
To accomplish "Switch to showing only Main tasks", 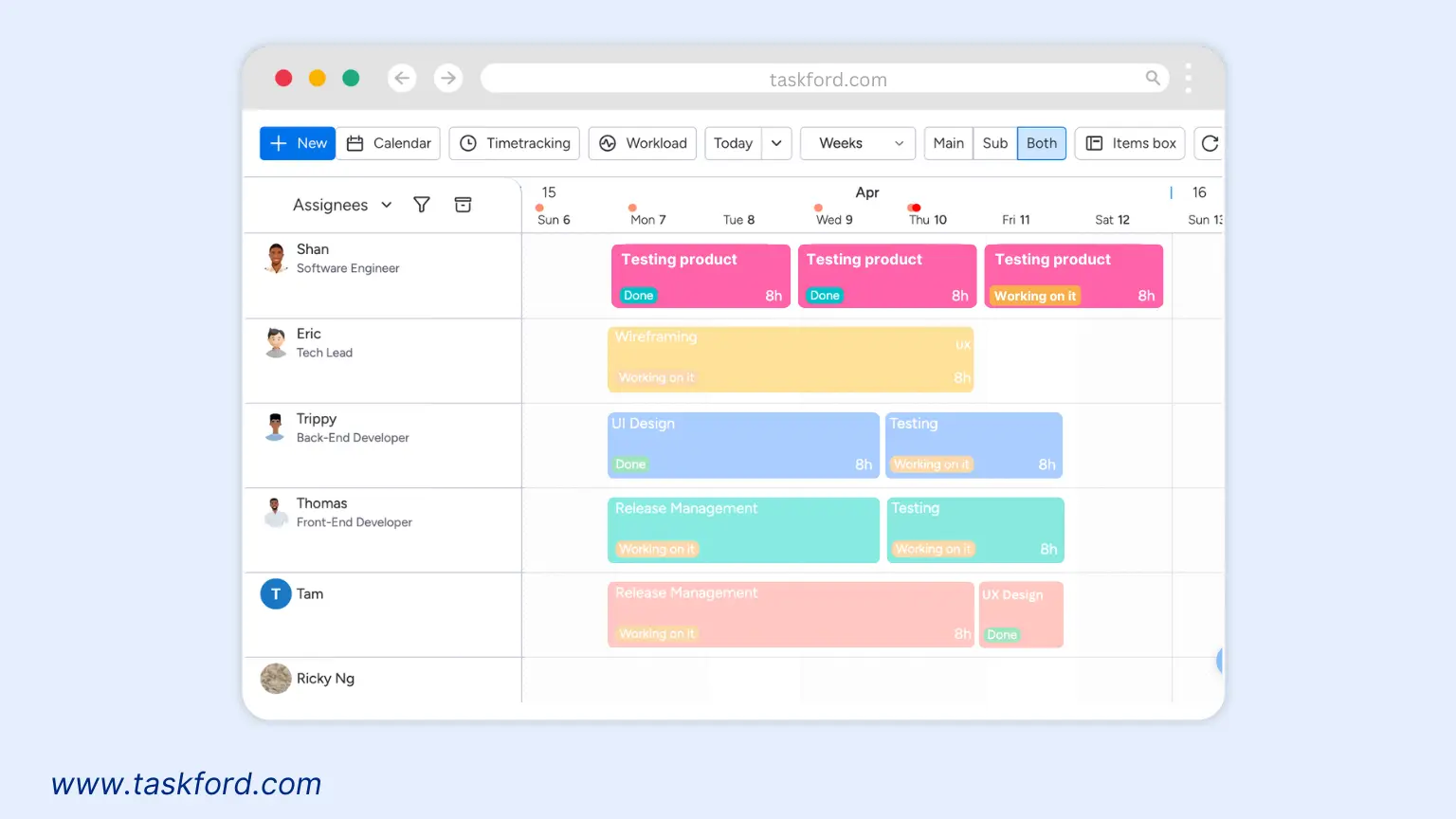I will click(948, 143).
